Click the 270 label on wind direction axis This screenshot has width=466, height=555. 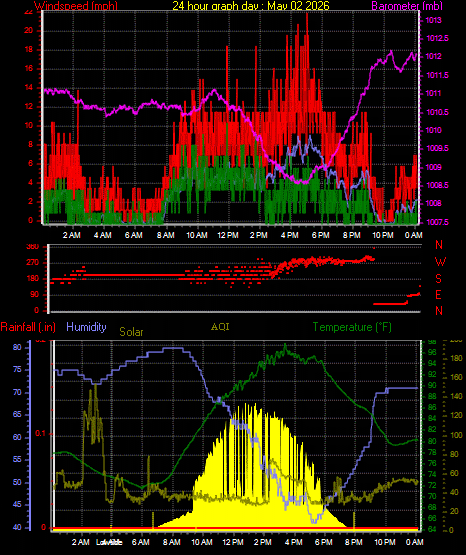33,263
